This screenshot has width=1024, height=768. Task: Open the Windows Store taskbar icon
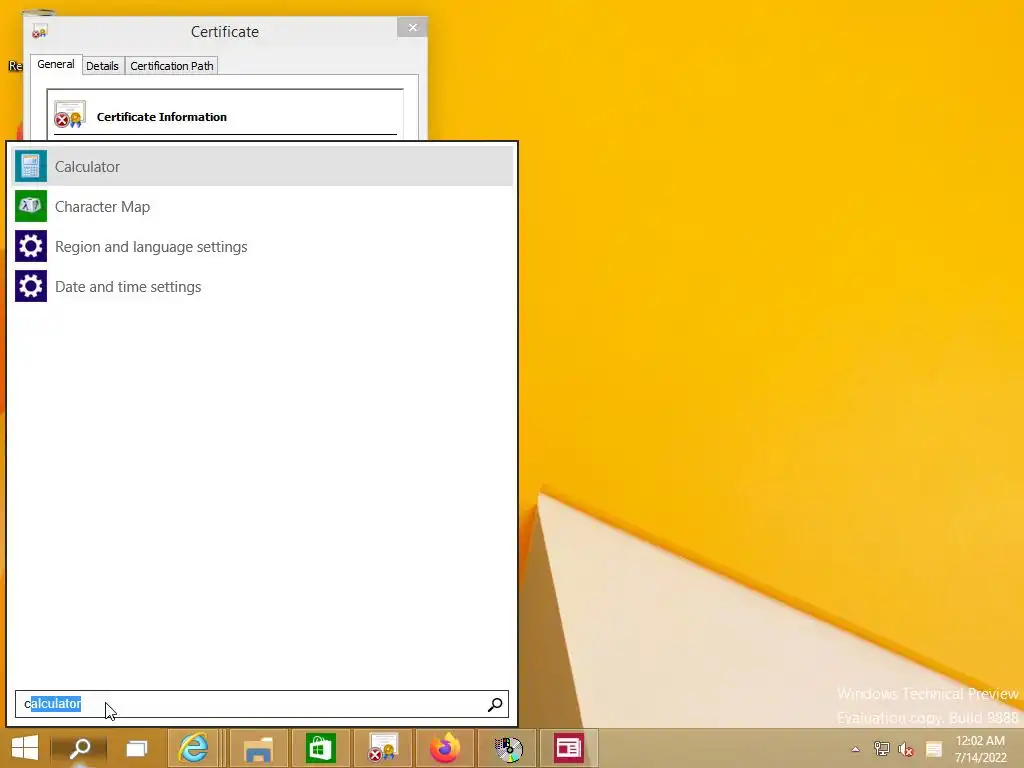[x=320, y=748]
